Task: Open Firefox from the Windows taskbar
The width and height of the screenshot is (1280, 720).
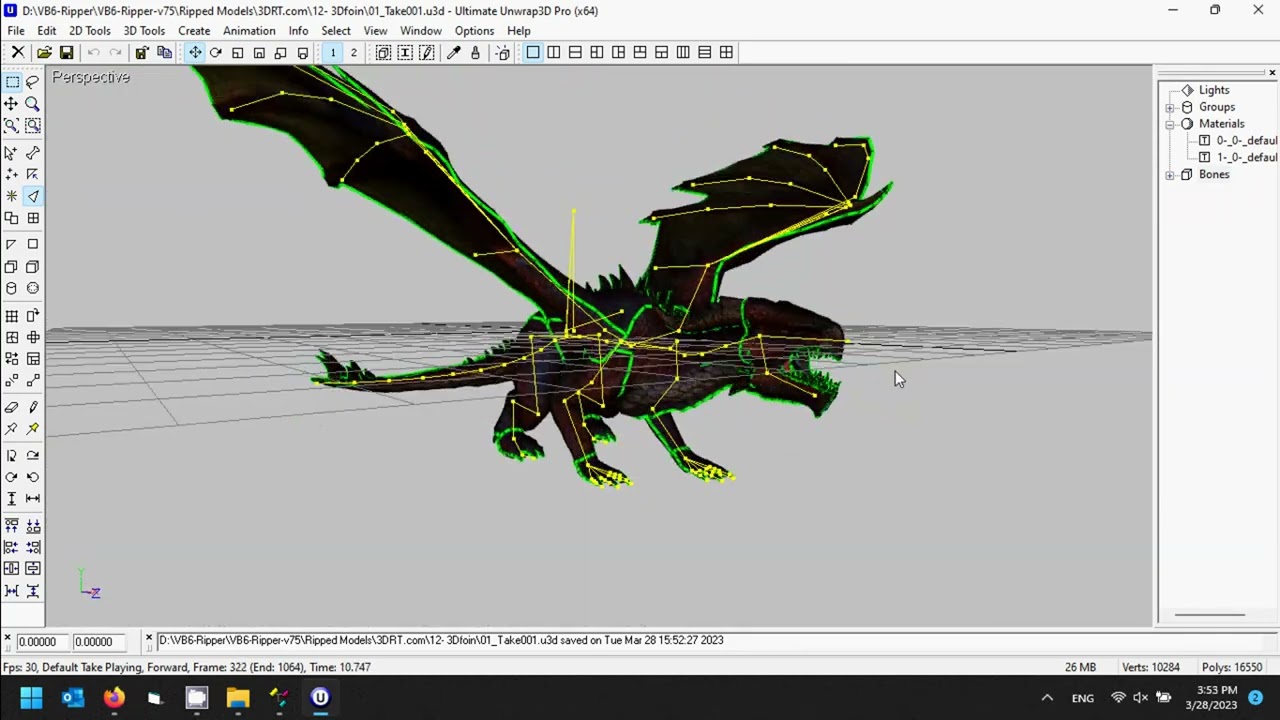Action: [x=114, y=697]
